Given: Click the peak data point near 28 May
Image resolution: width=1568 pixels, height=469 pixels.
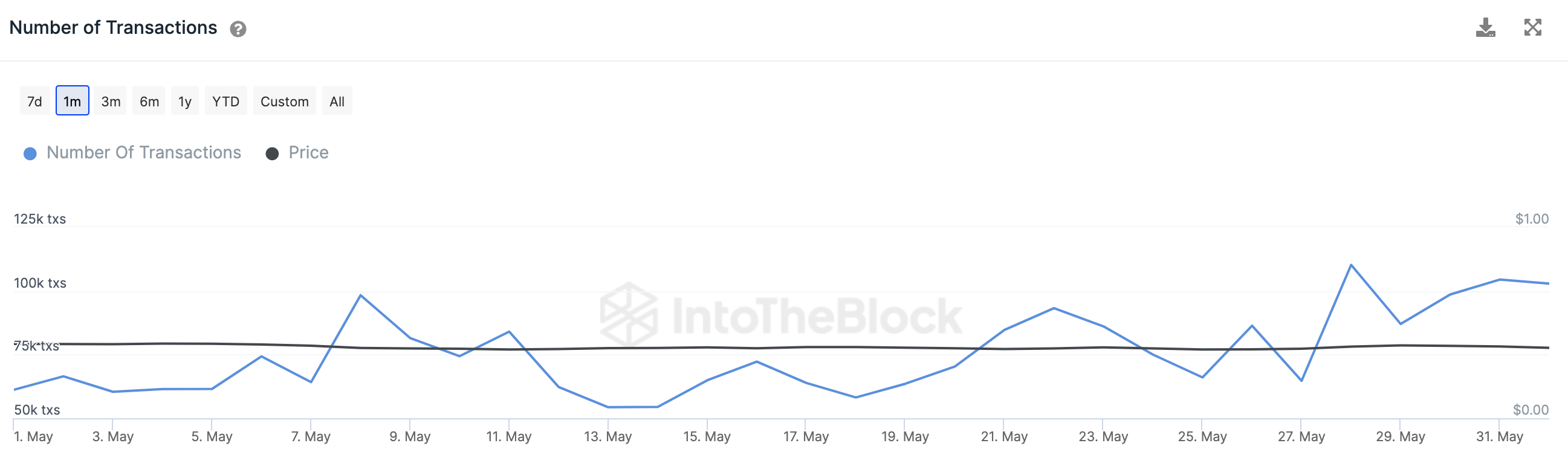Looking at the screenshot, I should (x=1351, y=265).
